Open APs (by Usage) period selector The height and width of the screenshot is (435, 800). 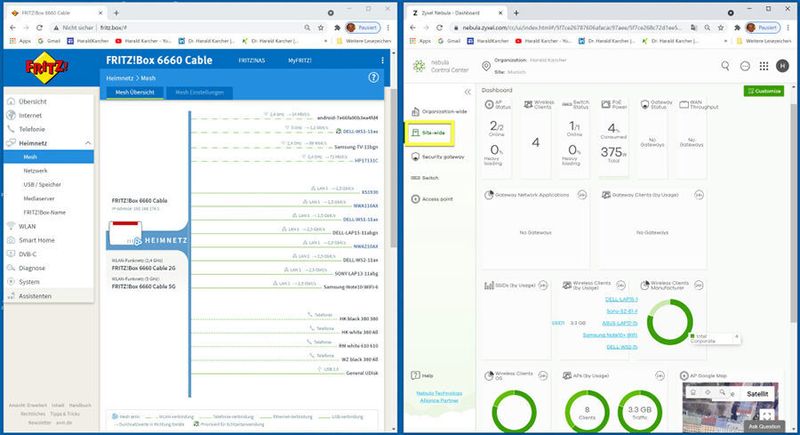point(660,376)
